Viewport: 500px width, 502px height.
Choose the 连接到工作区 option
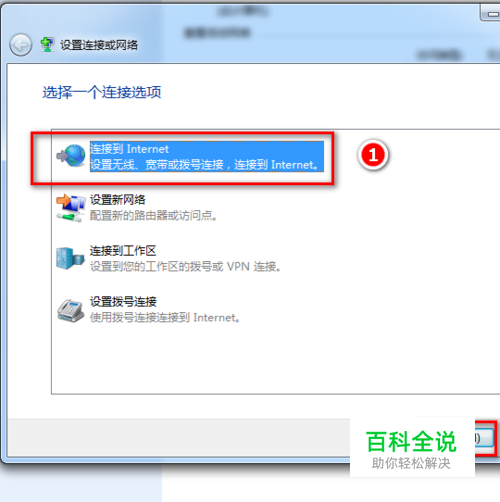pos(123,251)
